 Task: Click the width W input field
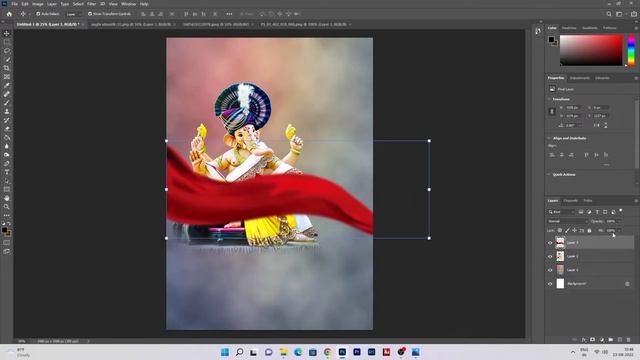click(x=573, y=107)
